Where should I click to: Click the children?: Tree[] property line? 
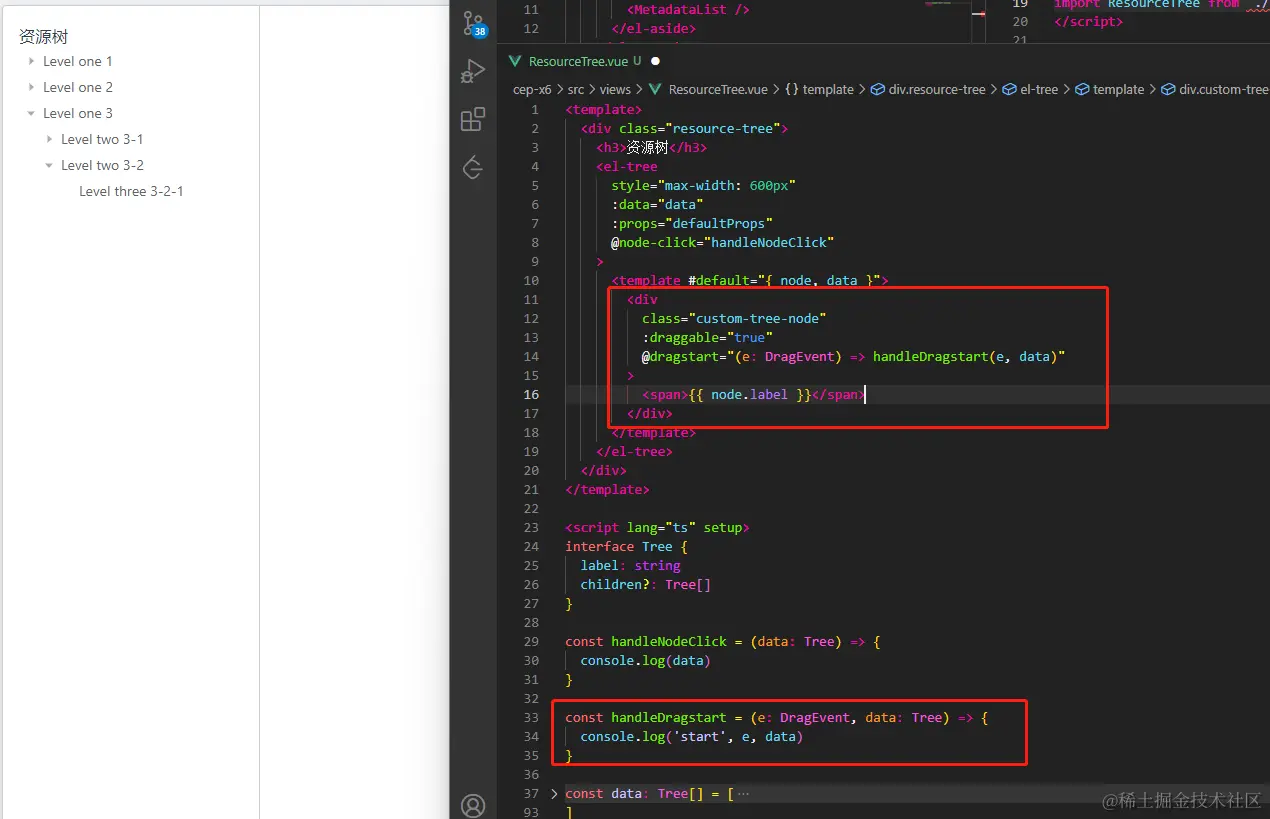tap(646, 584)
